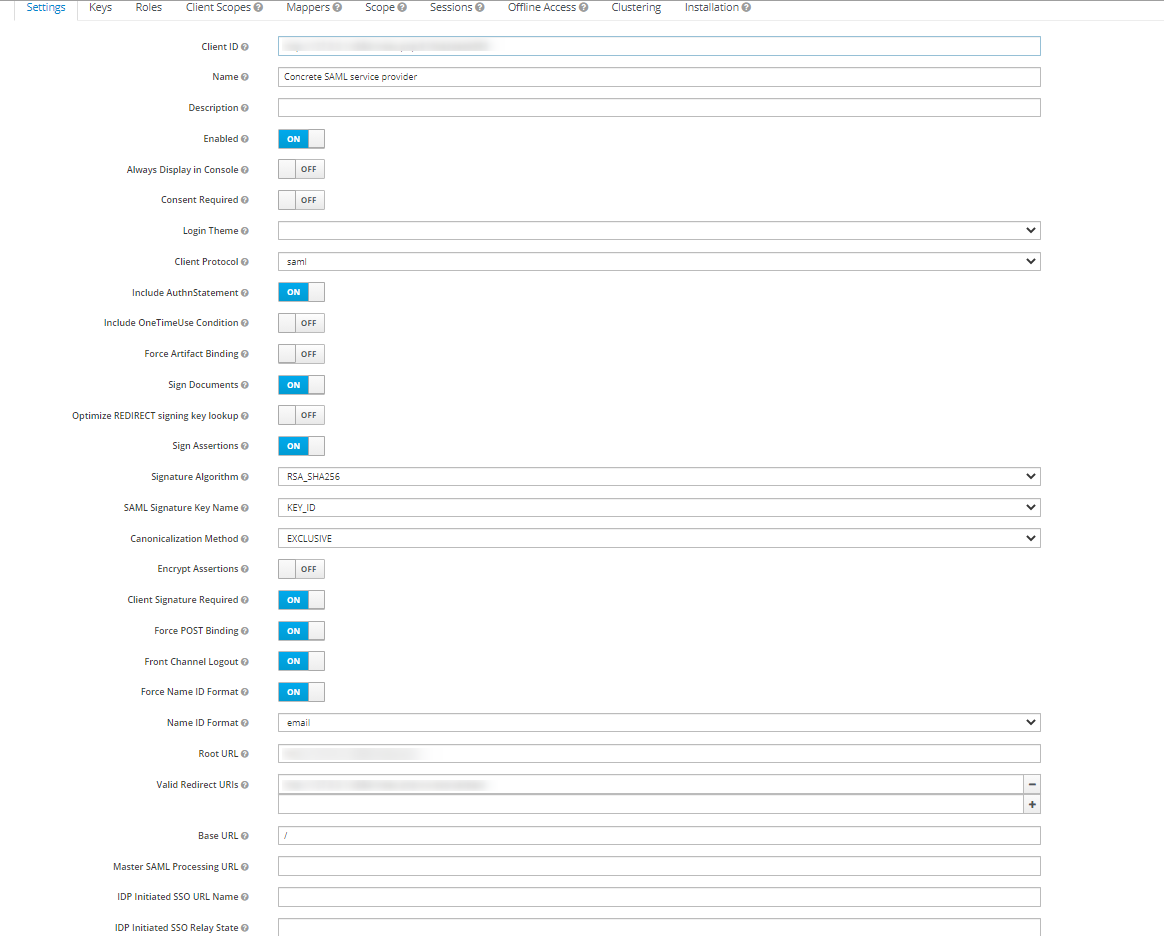
Task: Add a new Valid Redirect URI row
Action: pyautogui.click(x=1031, y=804)
